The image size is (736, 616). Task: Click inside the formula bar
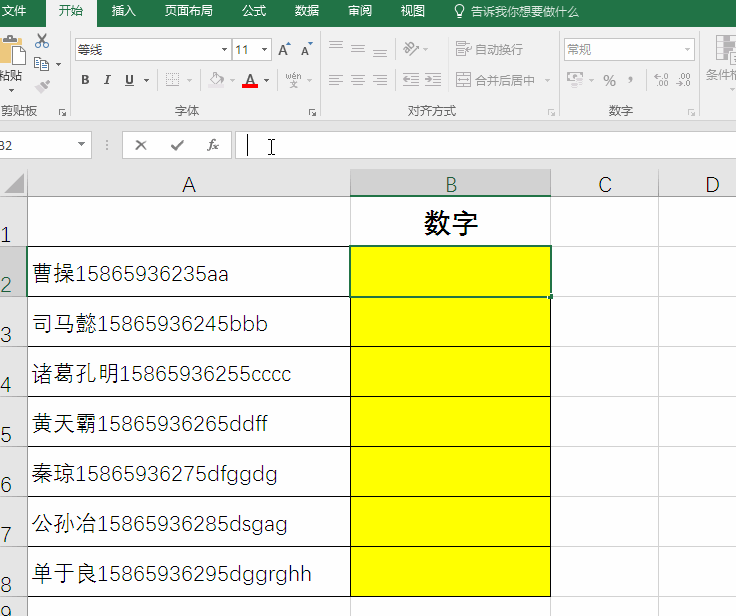point(485,146)
